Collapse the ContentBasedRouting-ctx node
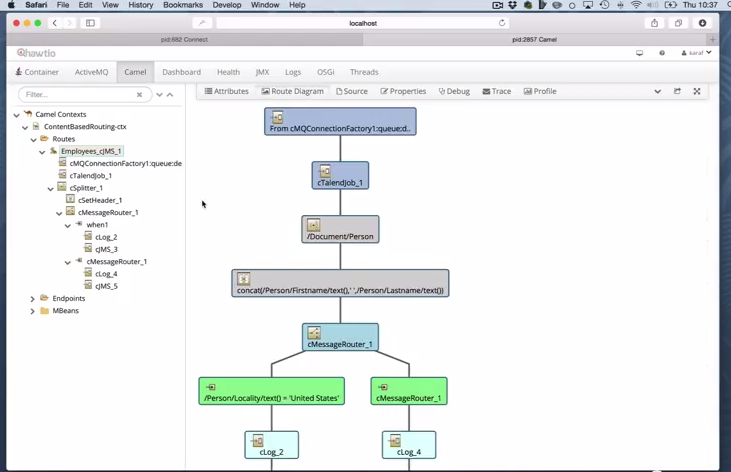The image size is (731, 472). 25,127
